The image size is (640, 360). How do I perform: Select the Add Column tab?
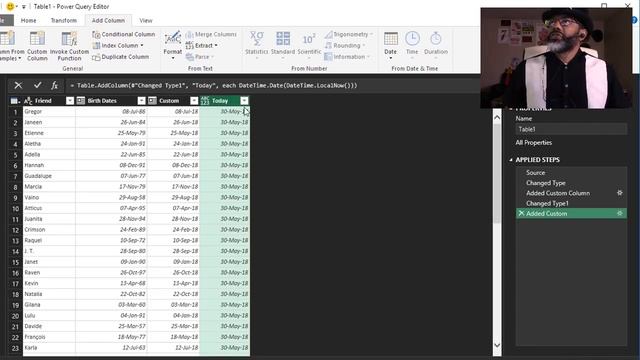click(108, 20)
